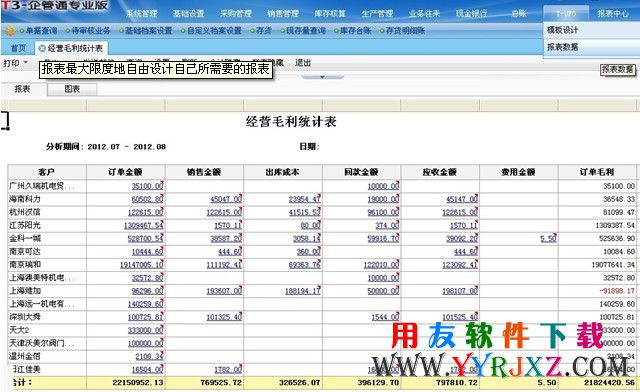Open the 生产管理 menu
This screenshot has height=392, width=640.
click(x=378, y=13)
